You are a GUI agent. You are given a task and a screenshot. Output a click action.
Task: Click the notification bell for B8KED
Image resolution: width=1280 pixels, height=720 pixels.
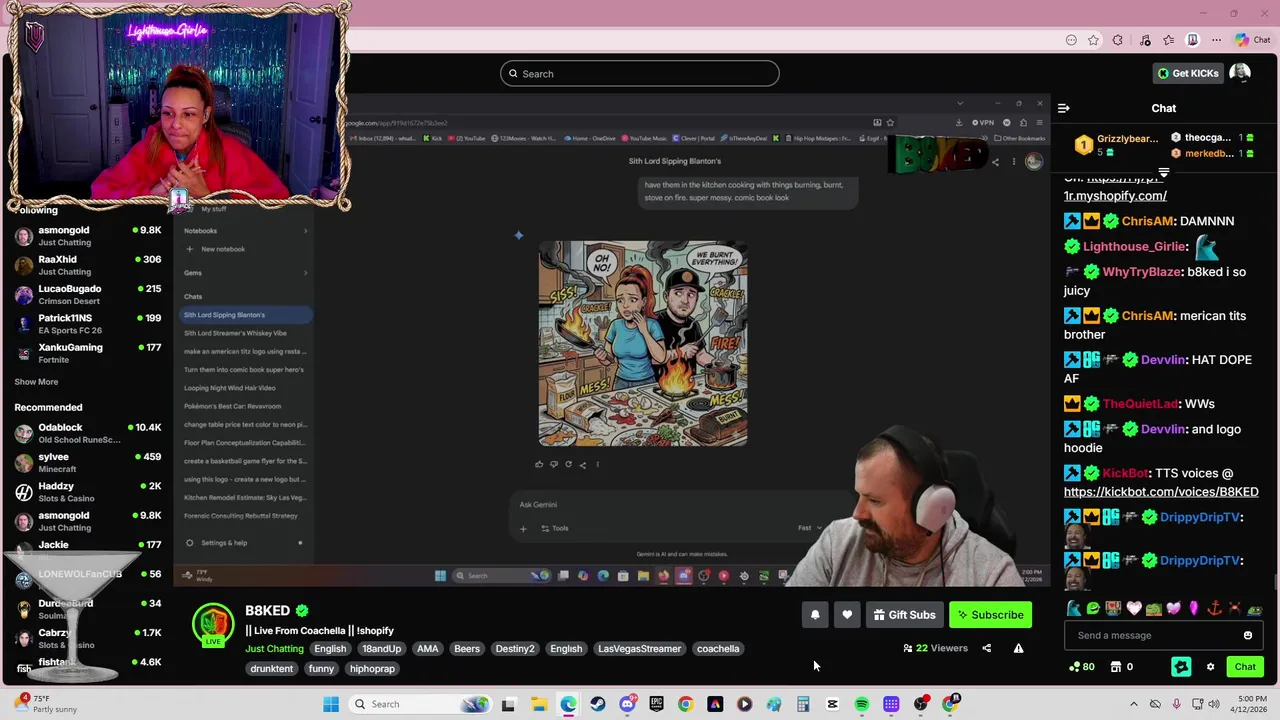point(815,615)
